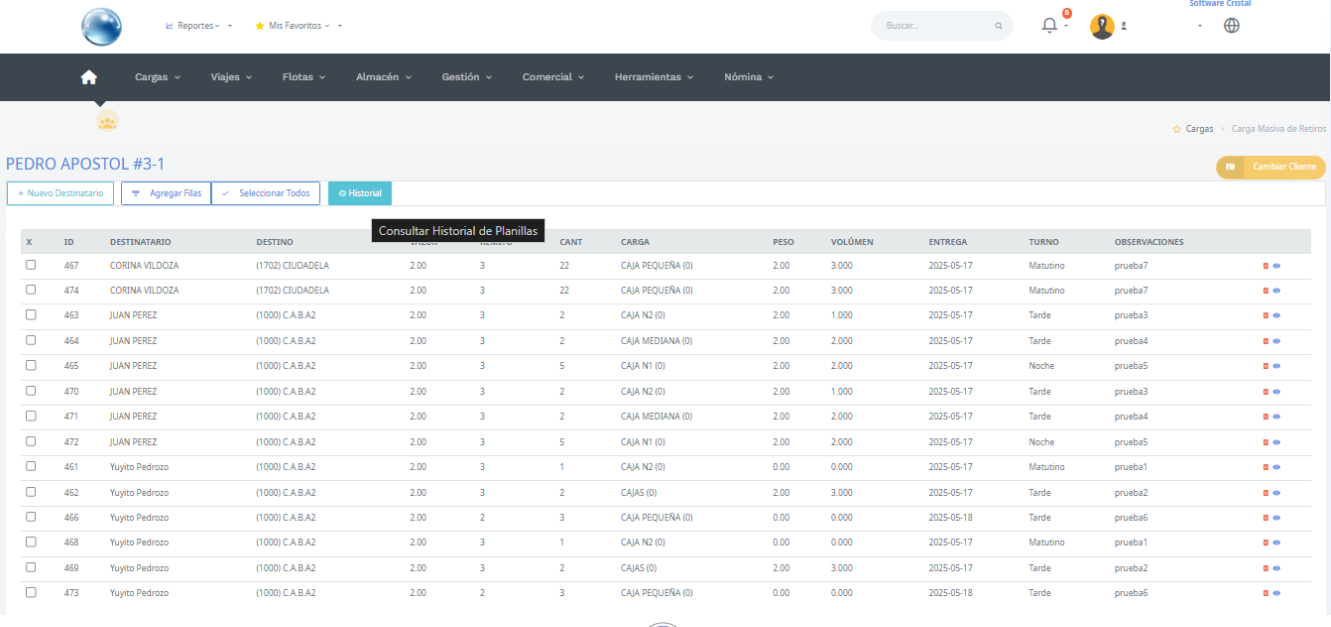Screen dimensions: 1331x627
Task: Sort by the DESTINATARIO column header
Action: (x=140, y=242)
